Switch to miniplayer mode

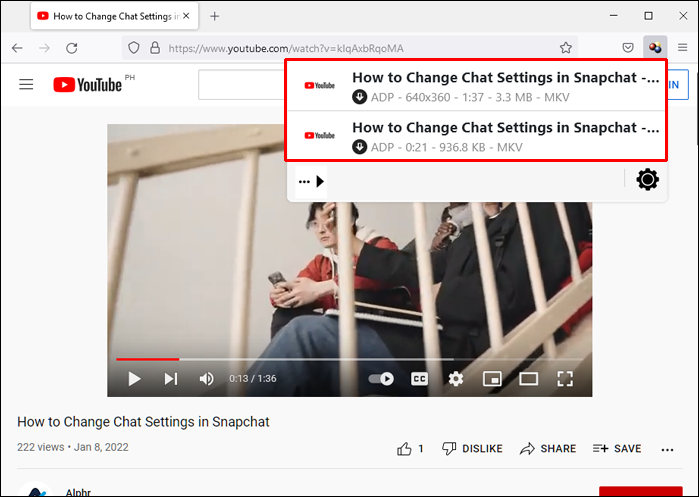pos(492,379)
